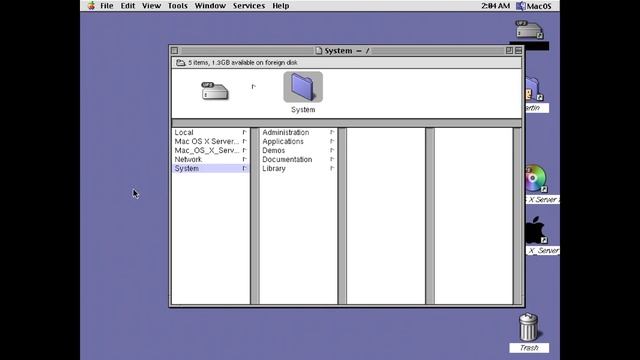The height and width of the screenshot is (360, 640).
Task: Select the CD icon on the desktop
Action: 535,178
